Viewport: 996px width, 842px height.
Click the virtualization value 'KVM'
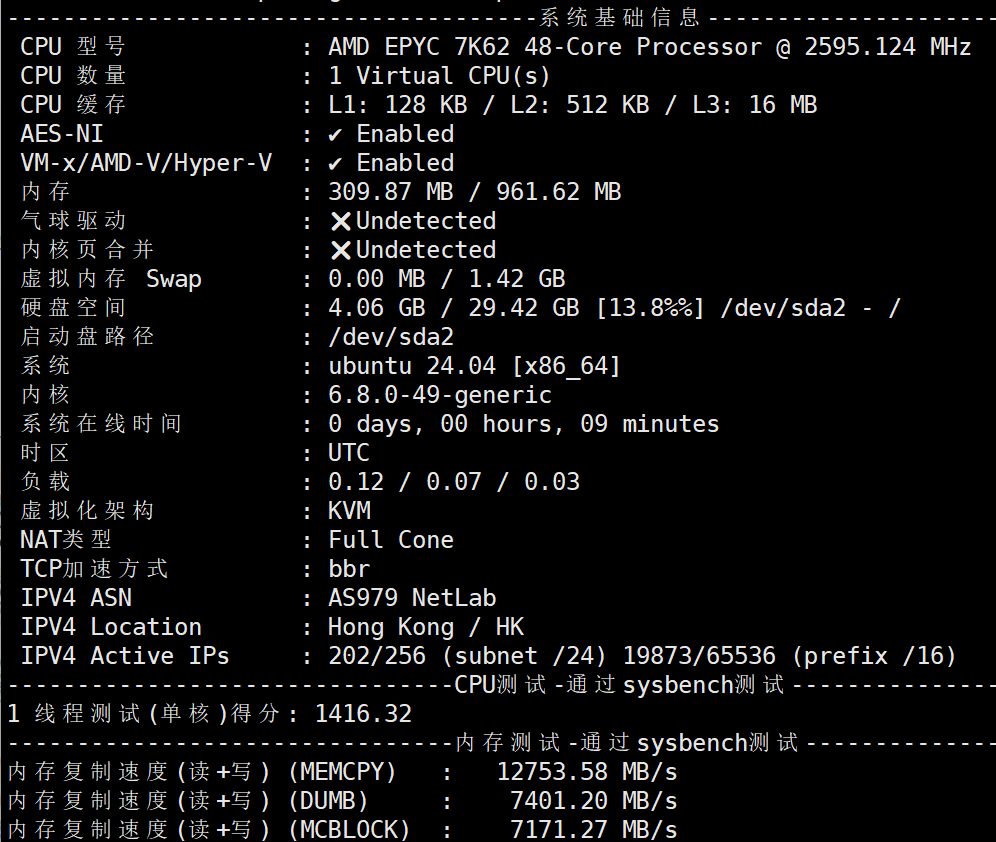[x=349, y=511]
